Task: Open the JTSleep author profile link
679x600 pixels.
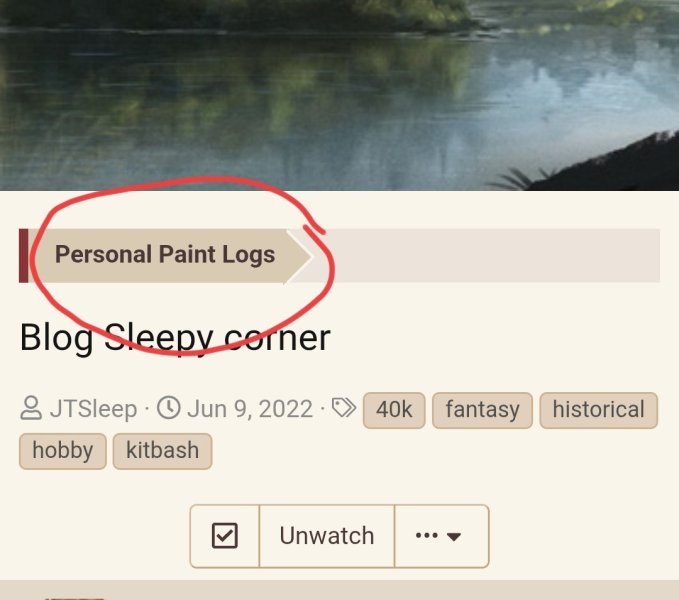Action: tap(94, 409)
